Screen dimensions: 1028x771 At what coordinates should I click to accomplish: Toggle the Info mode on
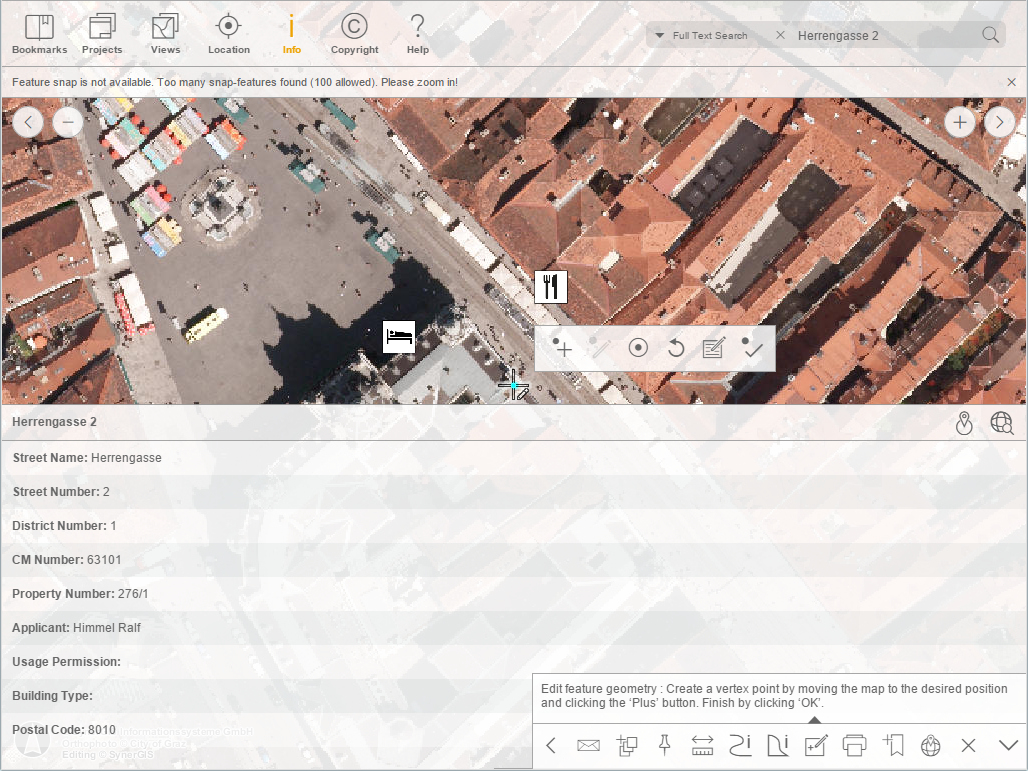point(291,31)
